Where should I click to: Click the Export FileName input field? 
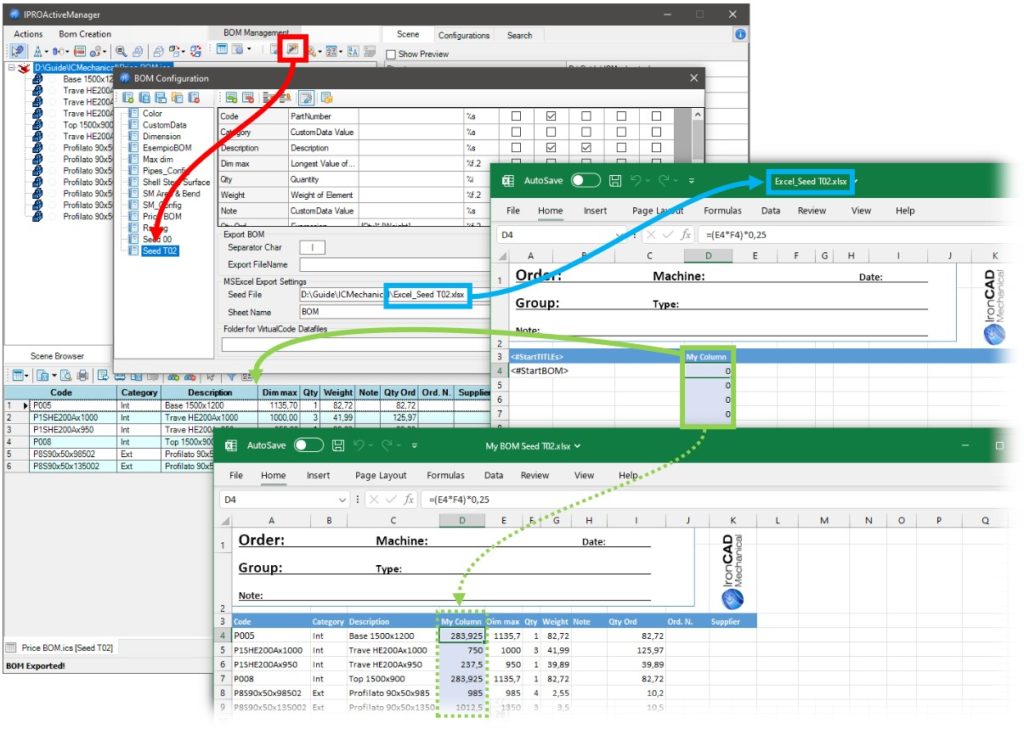point(395,265)
